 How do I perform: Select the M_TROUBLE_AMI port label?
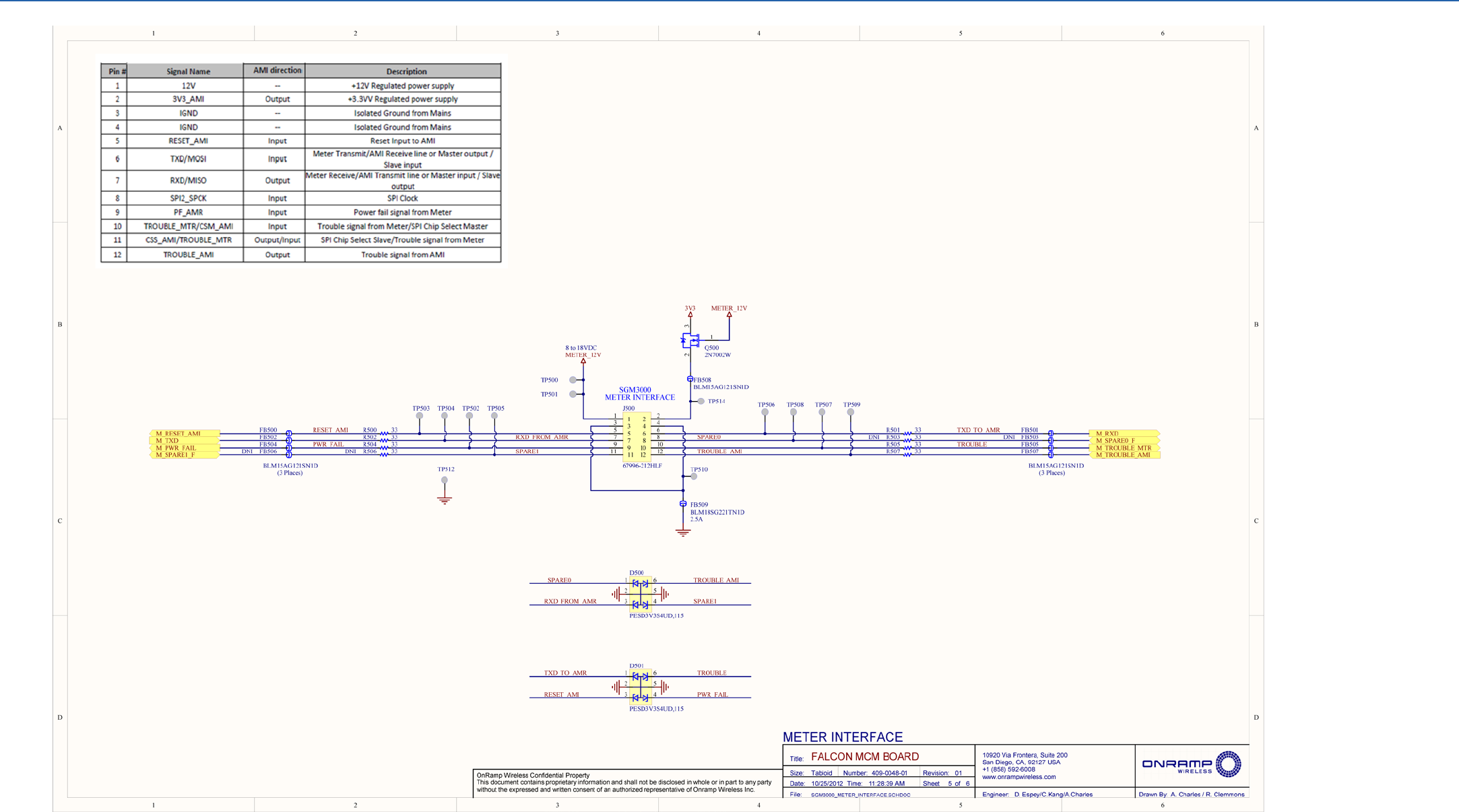tap(1124, 455)
